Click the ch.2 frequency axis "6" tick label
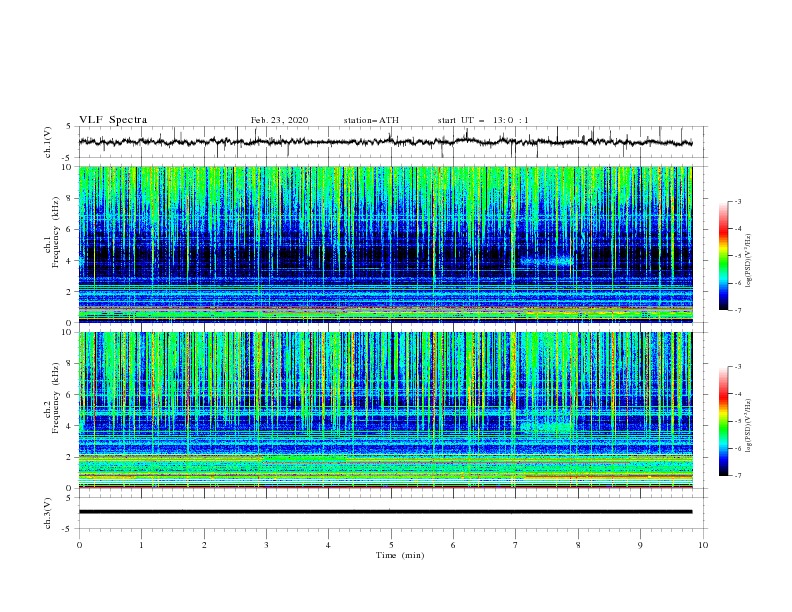 pyautogui.click(x=68, y=394)
